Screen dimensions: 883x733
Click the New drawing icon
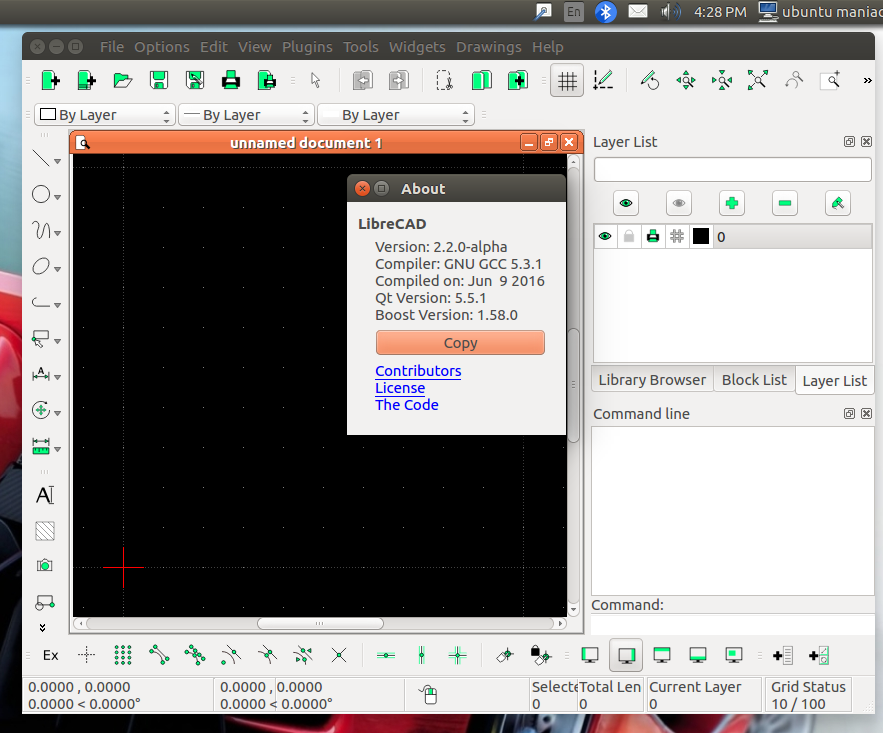(51, 81)
